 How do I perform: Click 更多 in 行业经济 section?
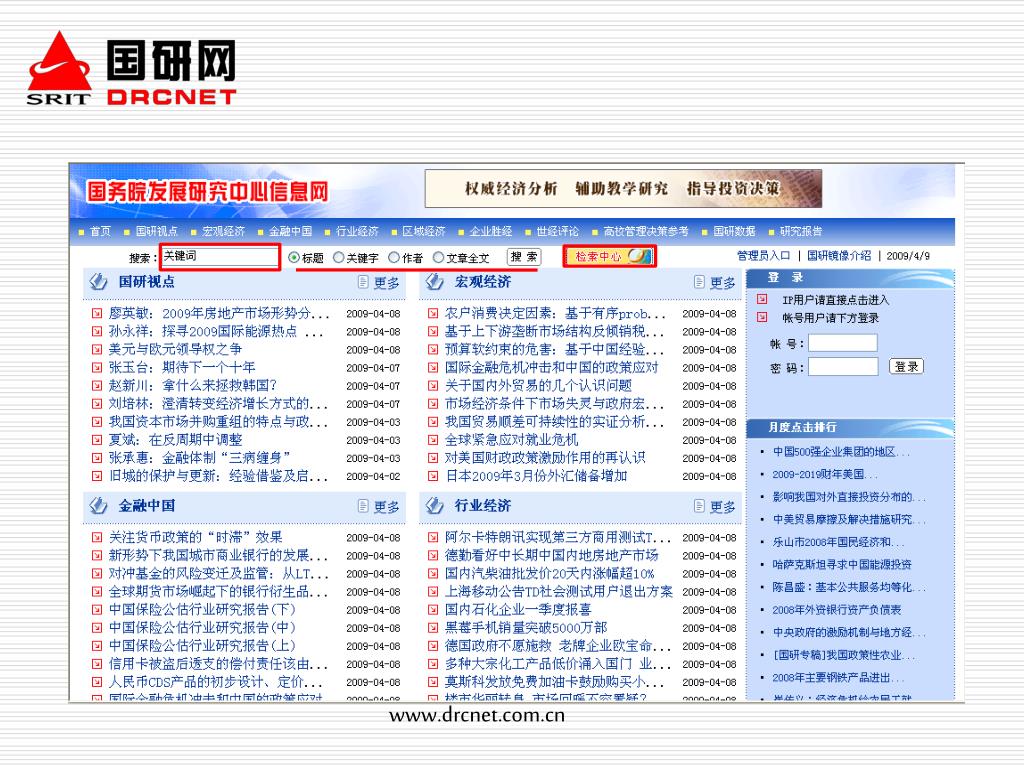[x=723, y=507]
